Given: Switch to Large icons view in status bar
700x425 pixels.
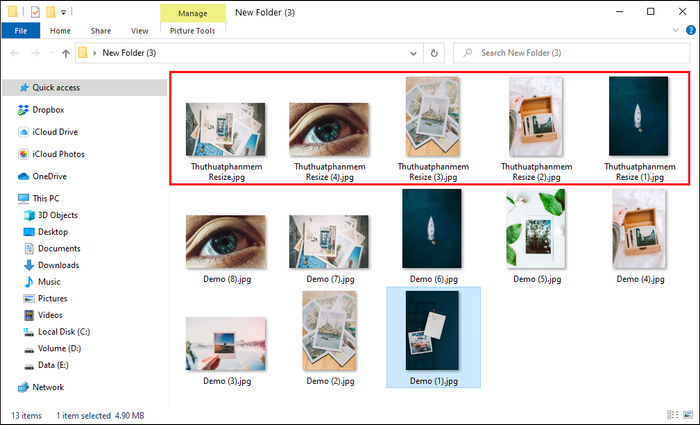Looking at the screenshot, I should point(688,415).
